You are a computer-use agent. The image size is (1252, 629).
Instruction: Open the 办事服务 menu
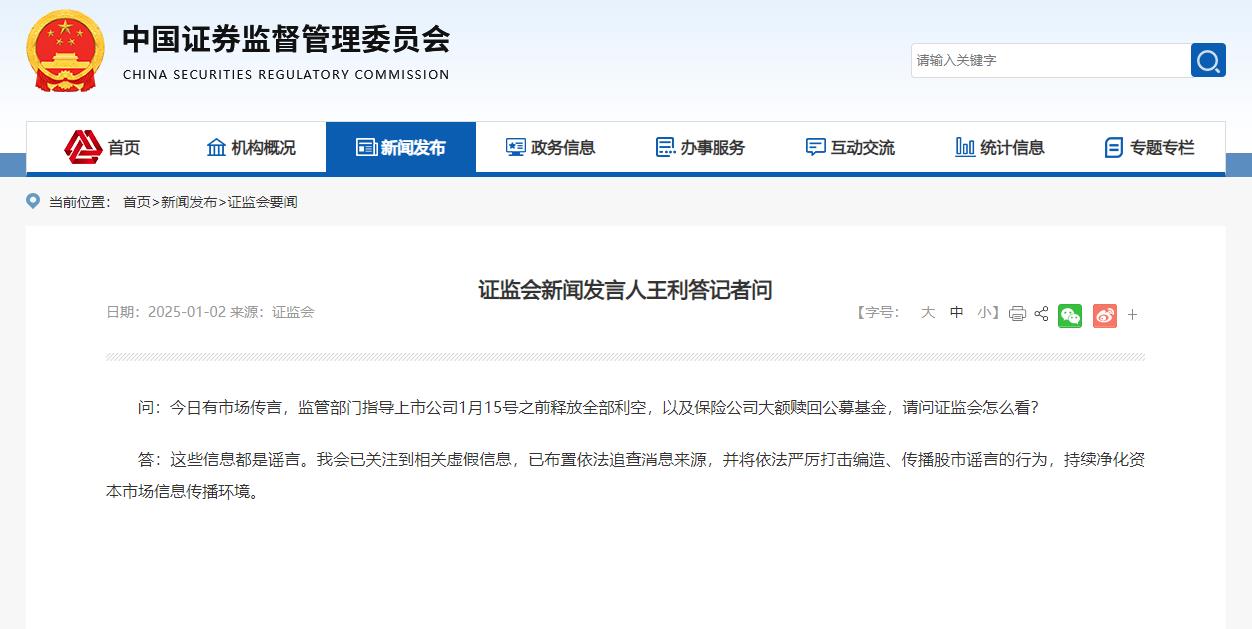(700, 148)
